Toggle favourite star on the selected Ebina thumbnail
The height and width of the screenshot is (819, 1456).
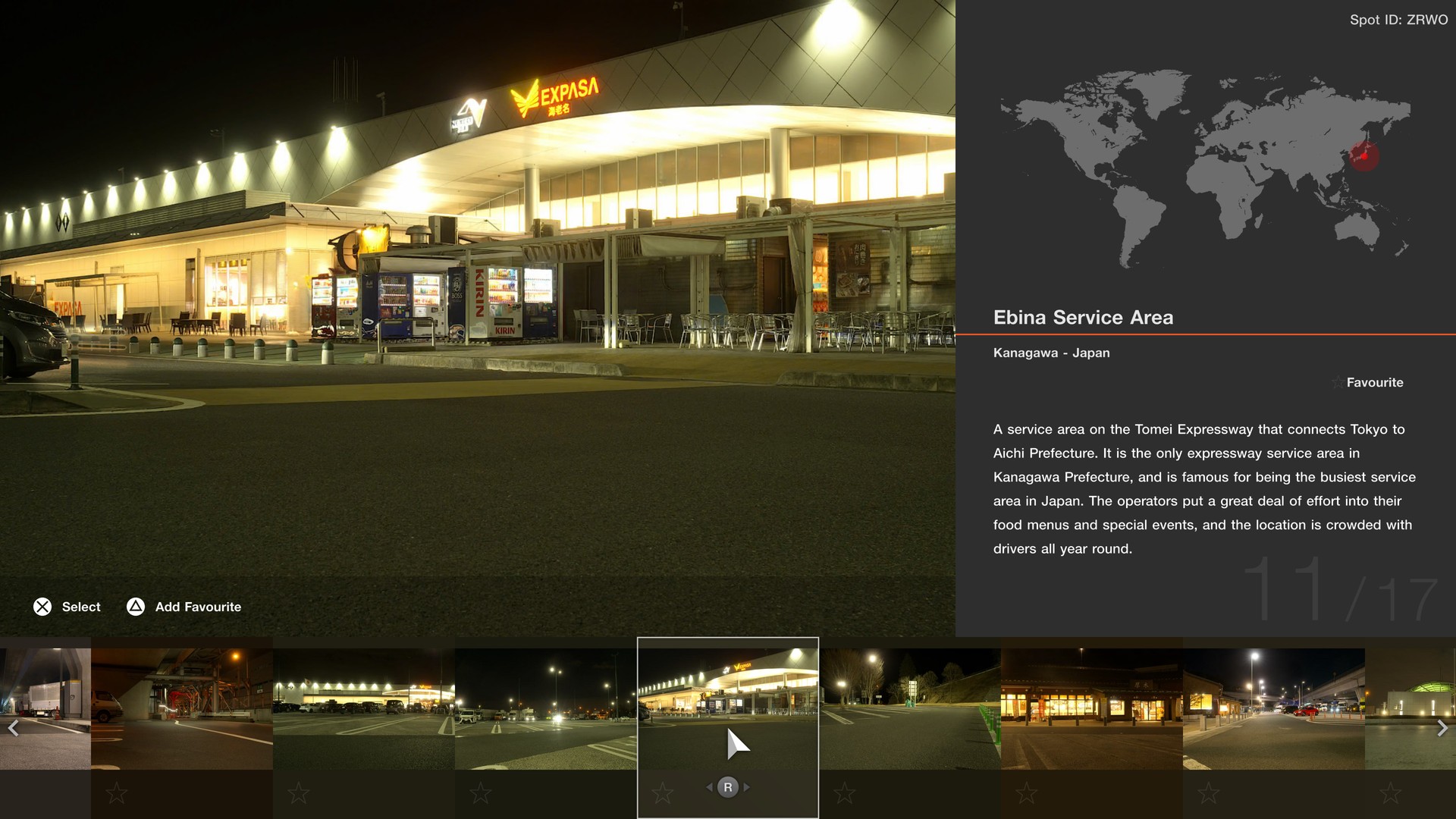[x=663, y=793]
